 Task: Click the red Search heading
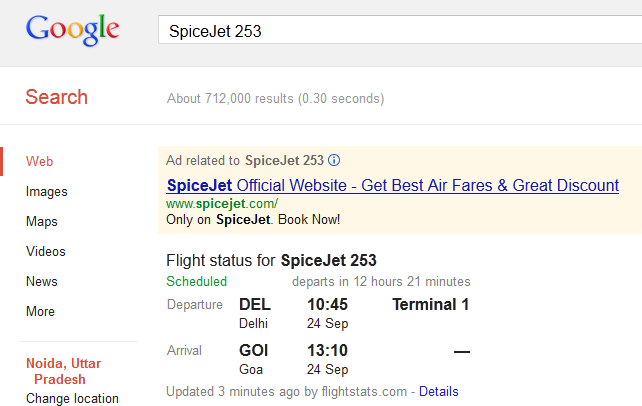click(56, 97)
